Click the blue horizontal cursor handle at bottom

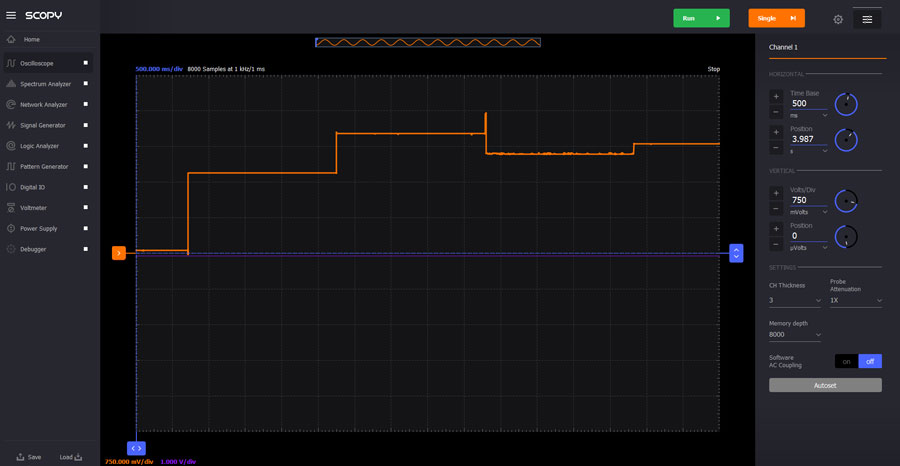tap(137, 448)
